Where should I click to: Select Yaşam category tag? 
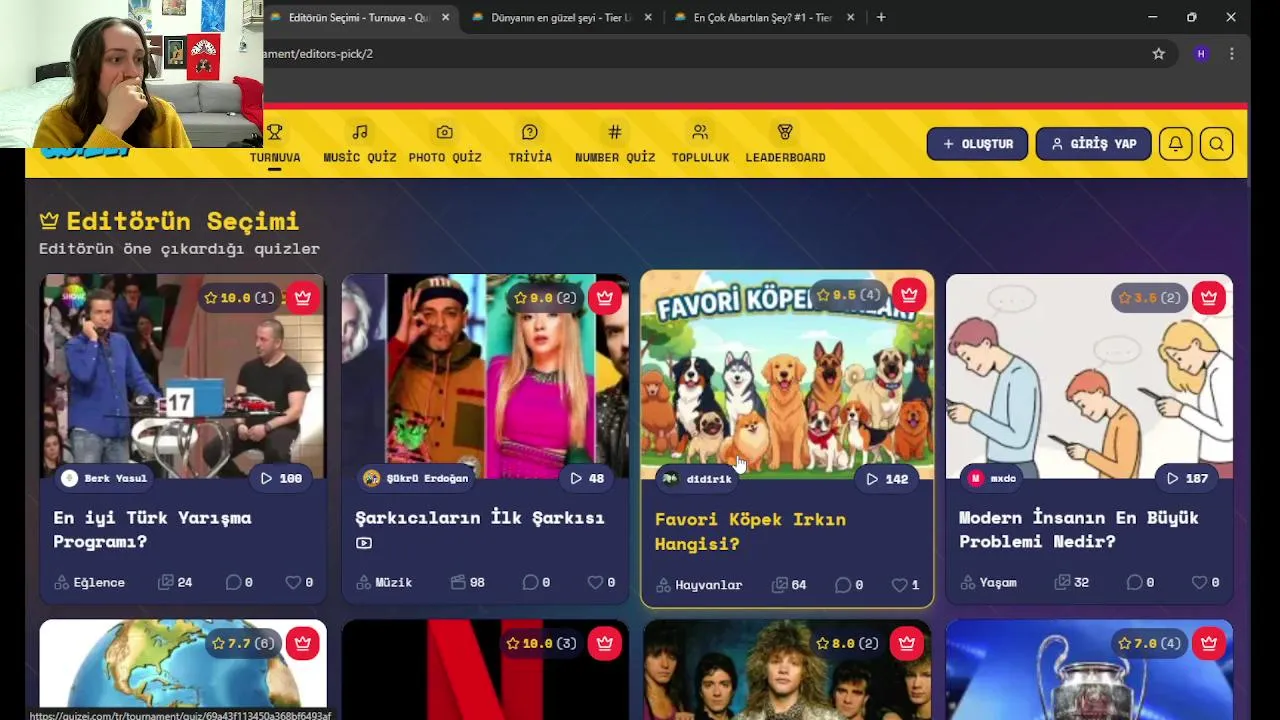[988, 582]
